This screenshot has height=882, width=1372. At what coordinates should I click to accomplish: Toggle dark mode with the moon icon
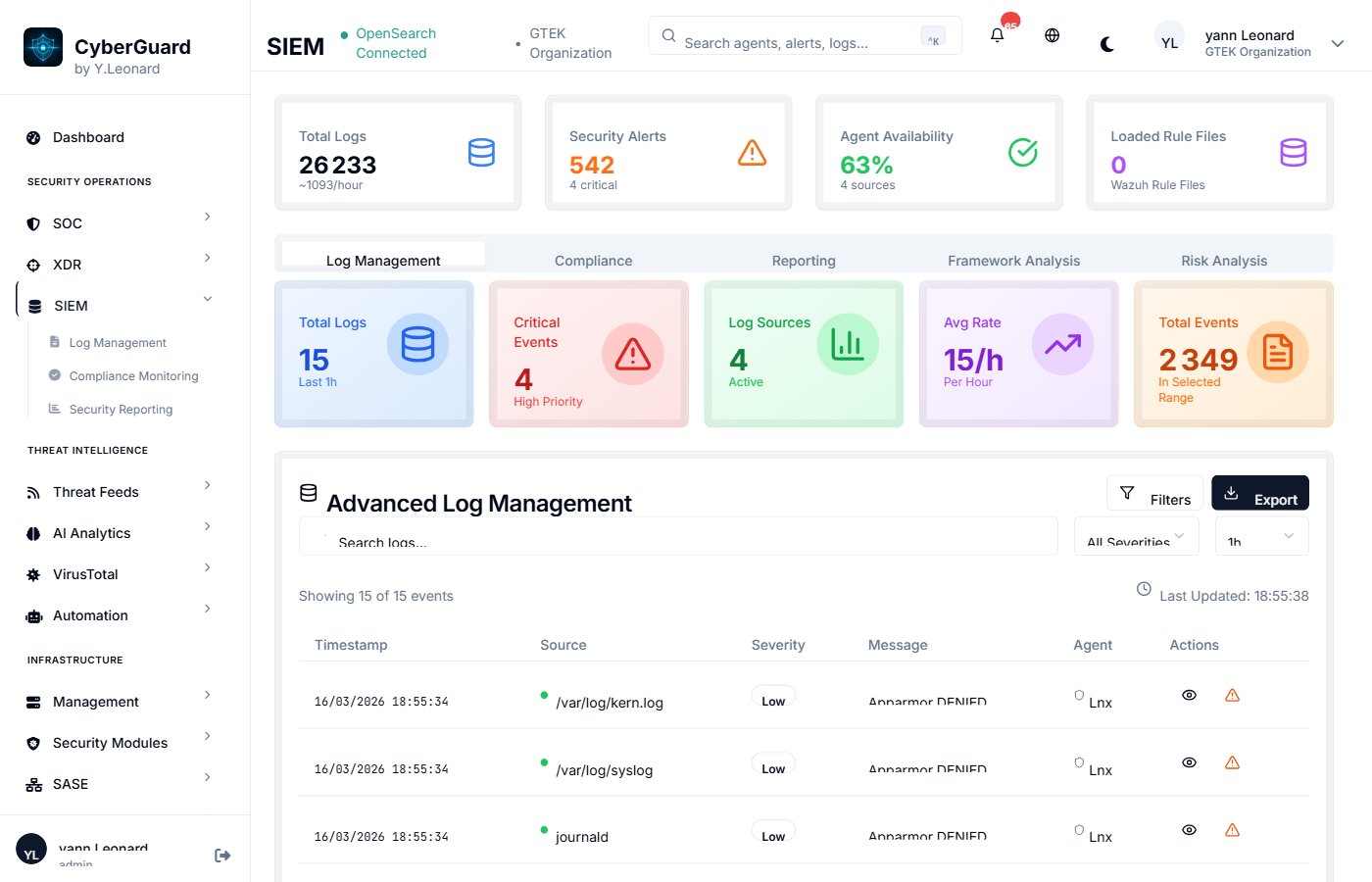(x=1106, y=43)
